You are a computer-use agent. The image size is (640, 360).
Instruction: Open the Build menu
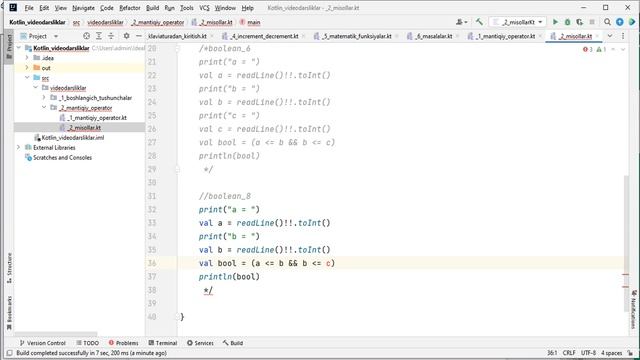[x=152, y=8]
